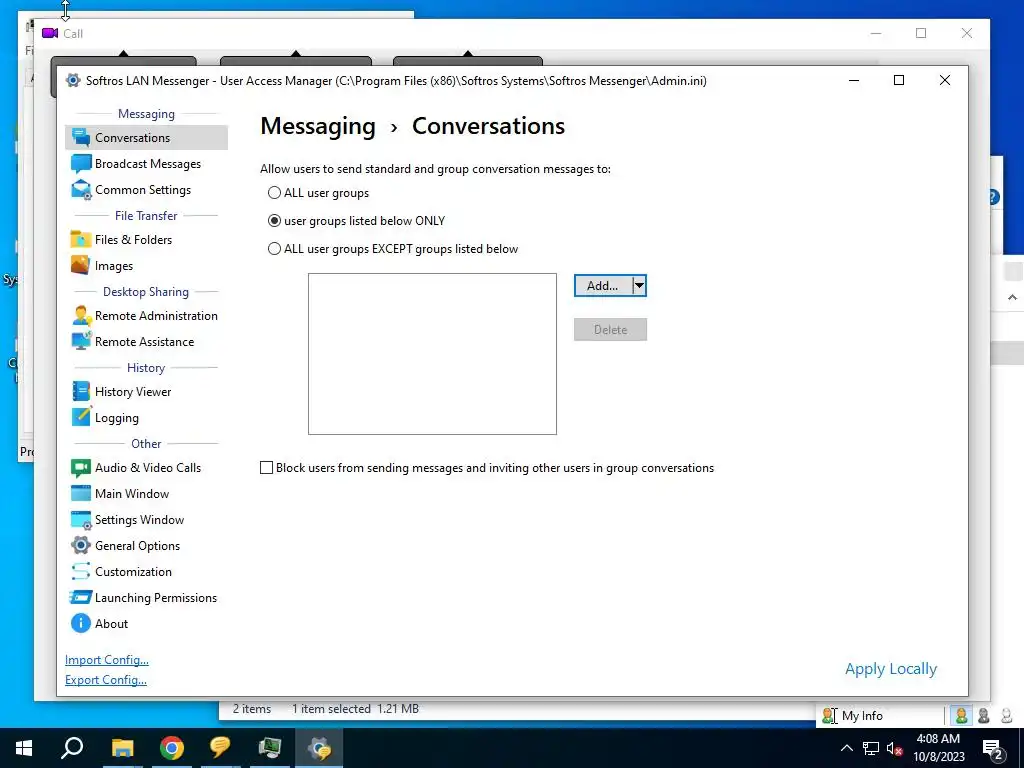Click the grey user status icon
This screenshot has width=1024, height=768.
984,716
